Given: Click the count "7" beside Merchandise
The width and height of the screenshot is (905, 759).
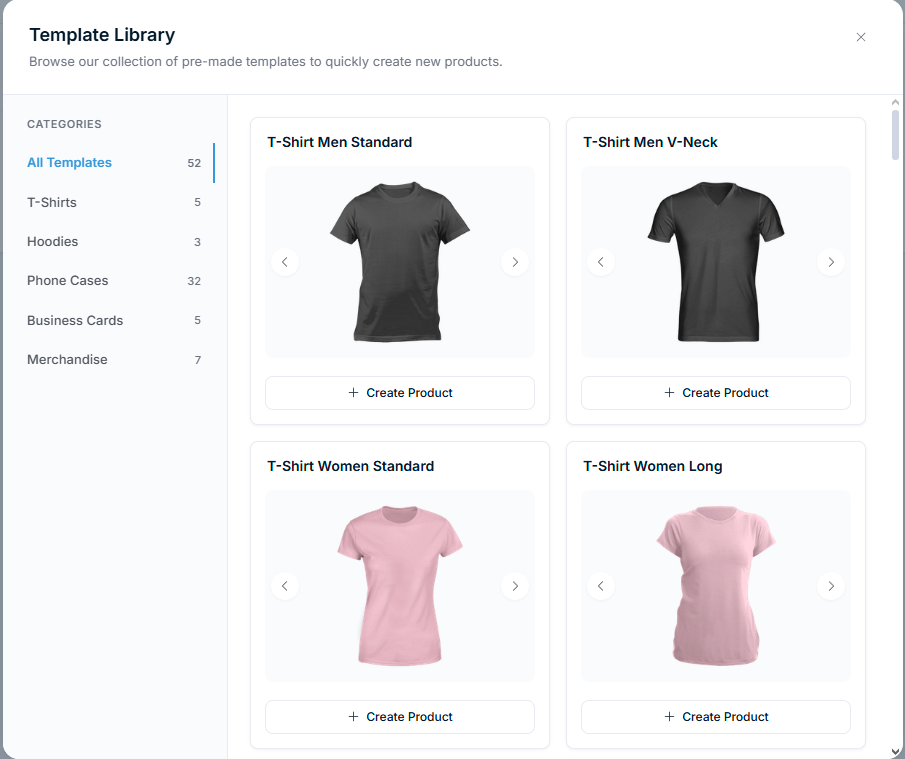Looking at the screenshot, I should click(x=197, y=360).
